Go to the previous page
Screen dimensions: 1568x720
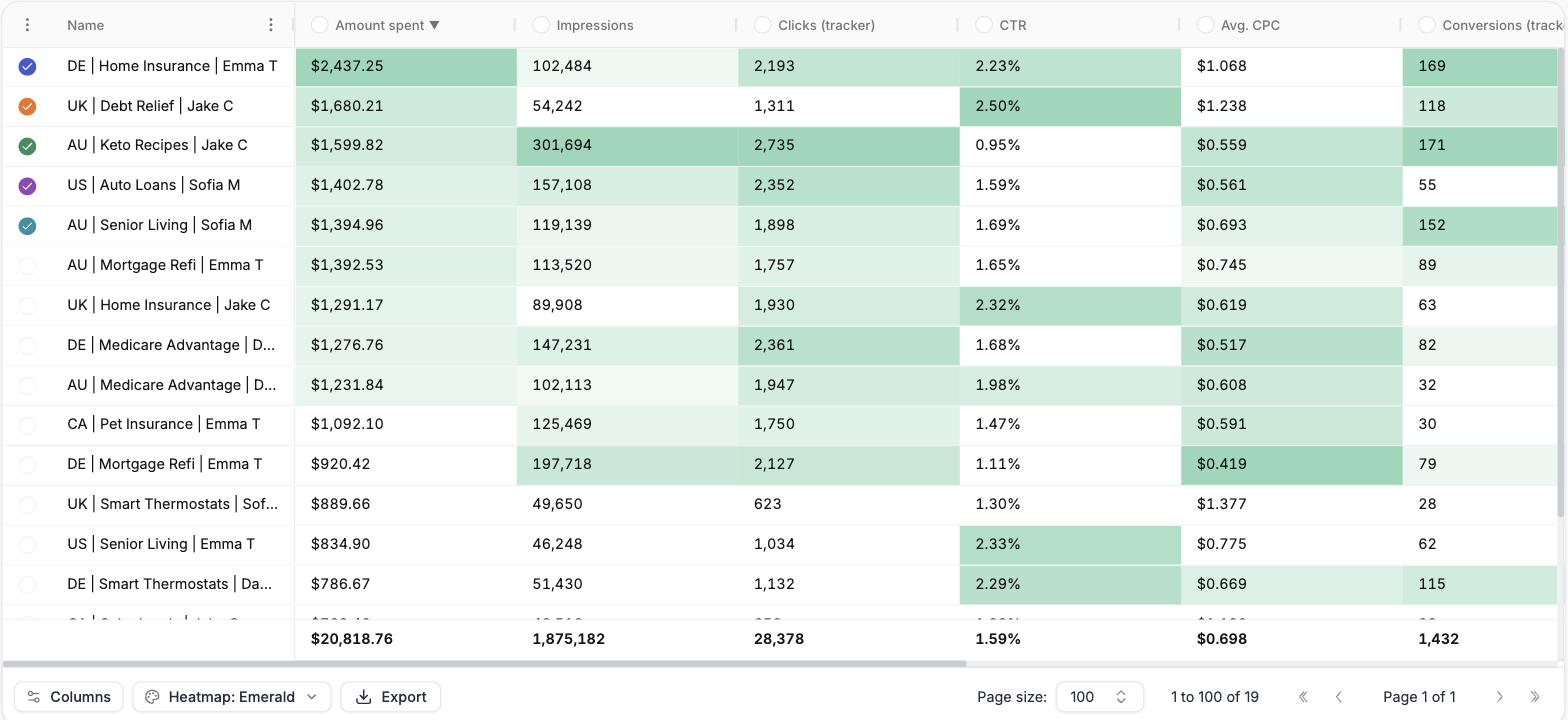(1339, 697)
